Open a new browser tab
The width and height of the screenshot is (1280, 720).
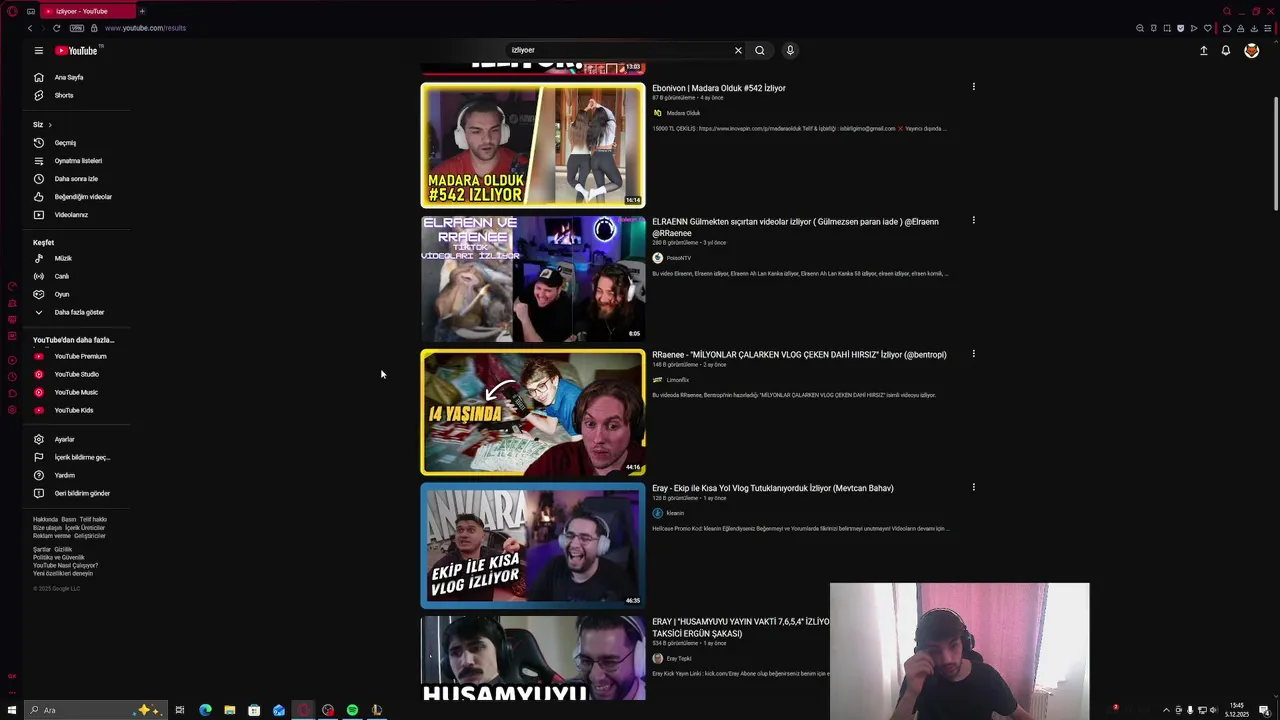[x=142, y=11]
